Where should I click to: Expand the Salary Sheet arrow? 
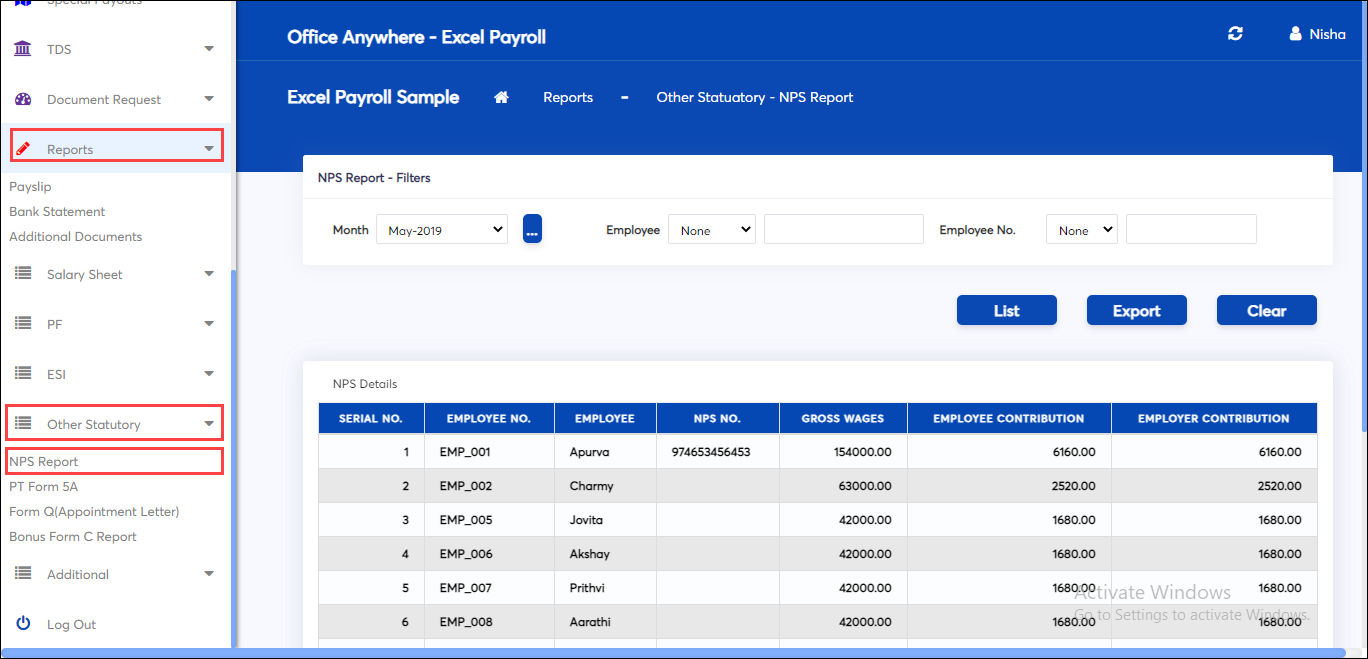pyautogui.click(x=209, y=273)
